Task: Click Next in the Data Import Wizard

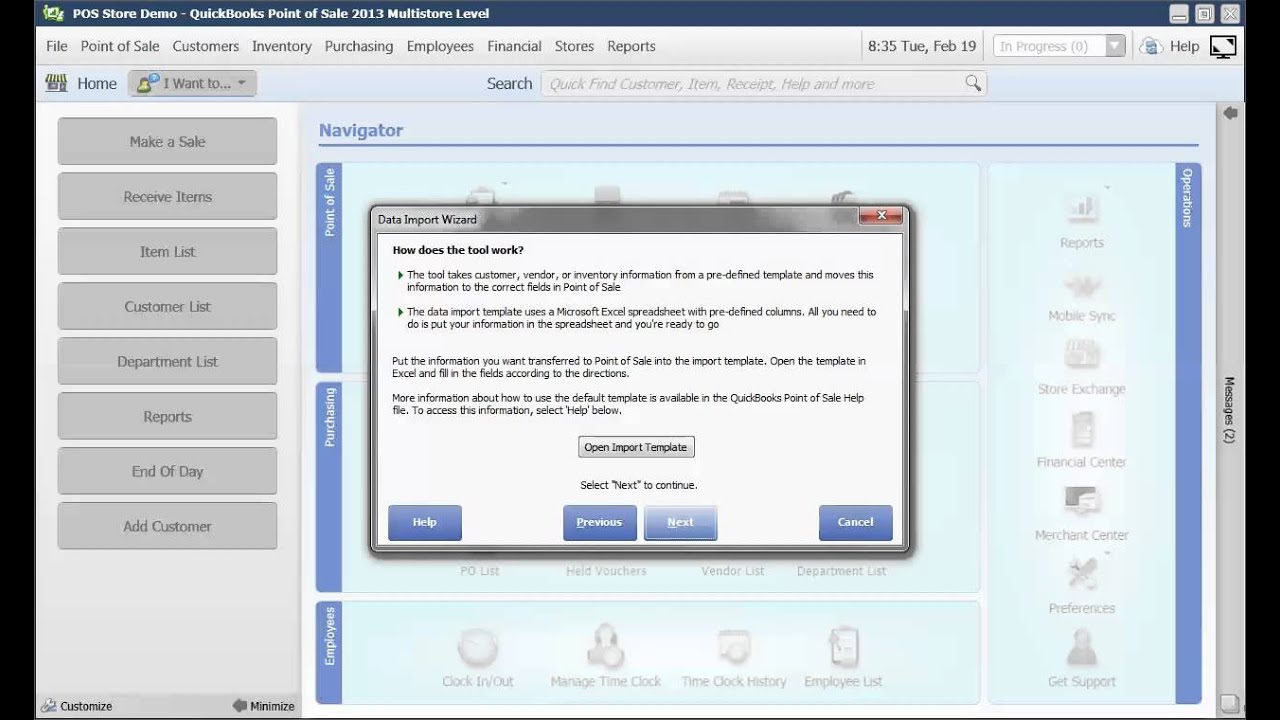Action: [x=680, y=522]
